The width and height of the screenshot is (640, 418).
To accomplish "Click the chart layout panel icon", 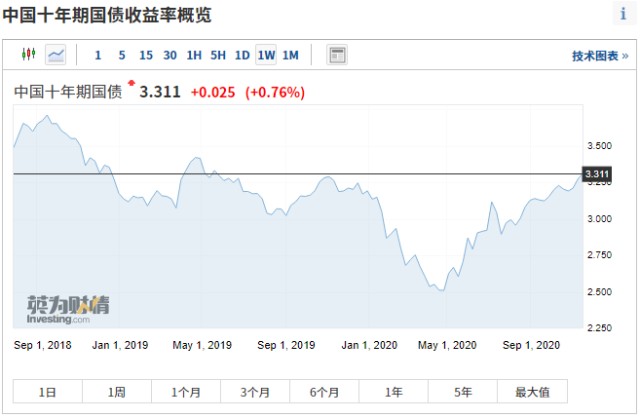I will (337, 55).
